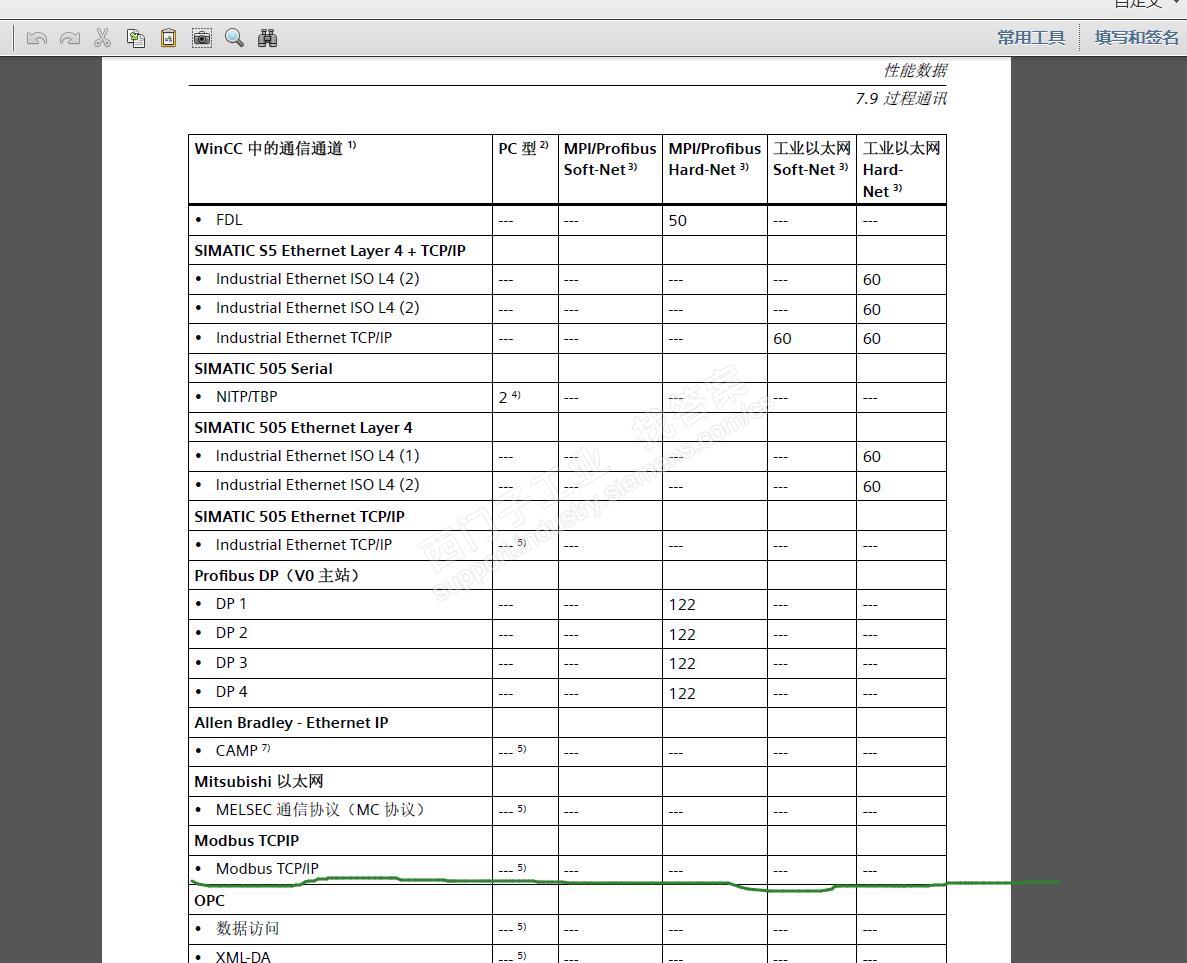Click the scissors Cut icon

click(x=102, y=38)
